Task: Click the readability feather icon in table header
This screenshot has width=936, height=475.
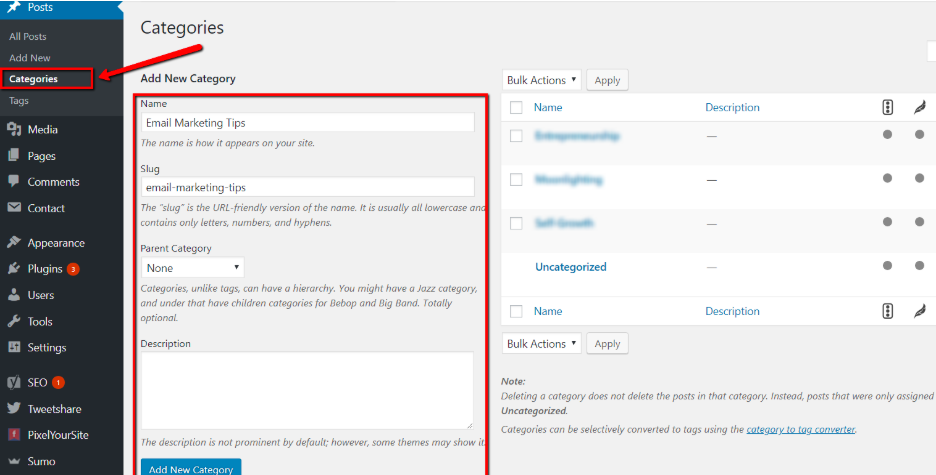Action: (919, 107)
